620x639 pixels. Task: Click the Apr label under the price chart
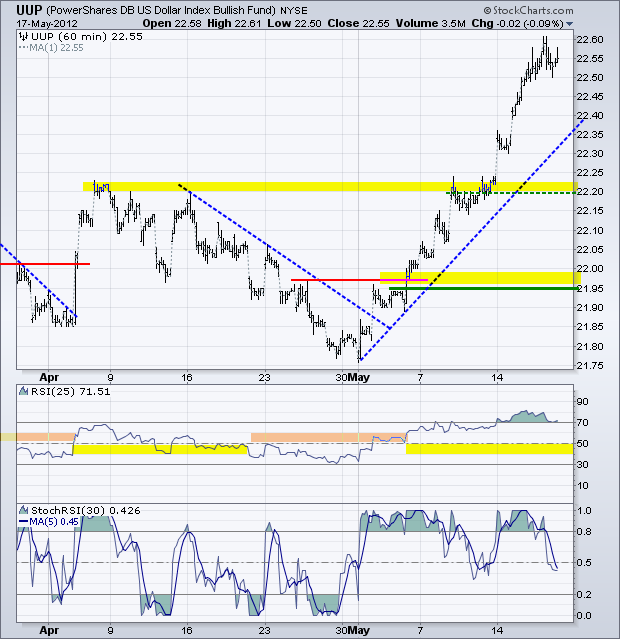click(x=49, y=378)
